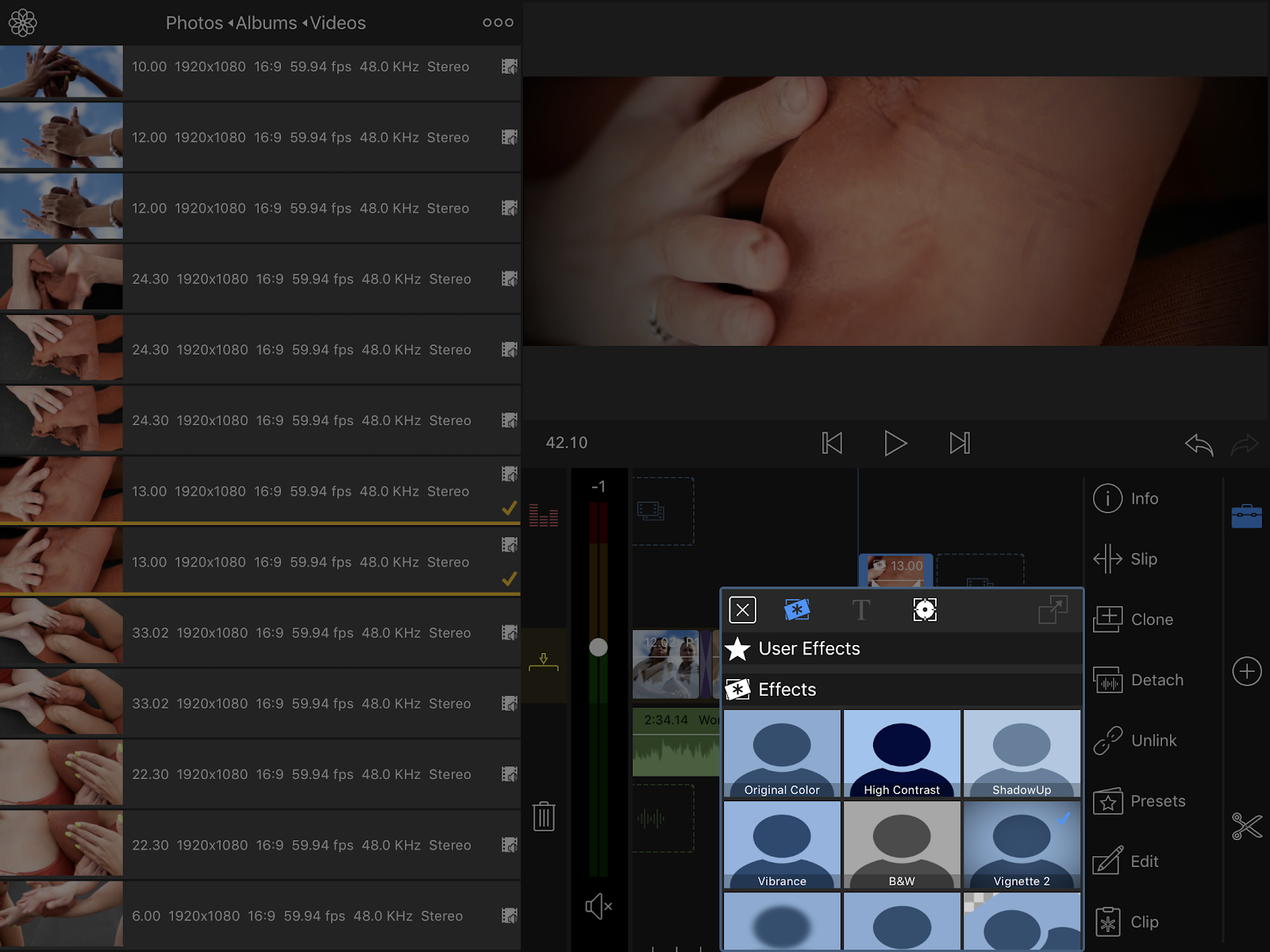Open the clip Info option
1270x952 pixels.
coord(1126,498)
